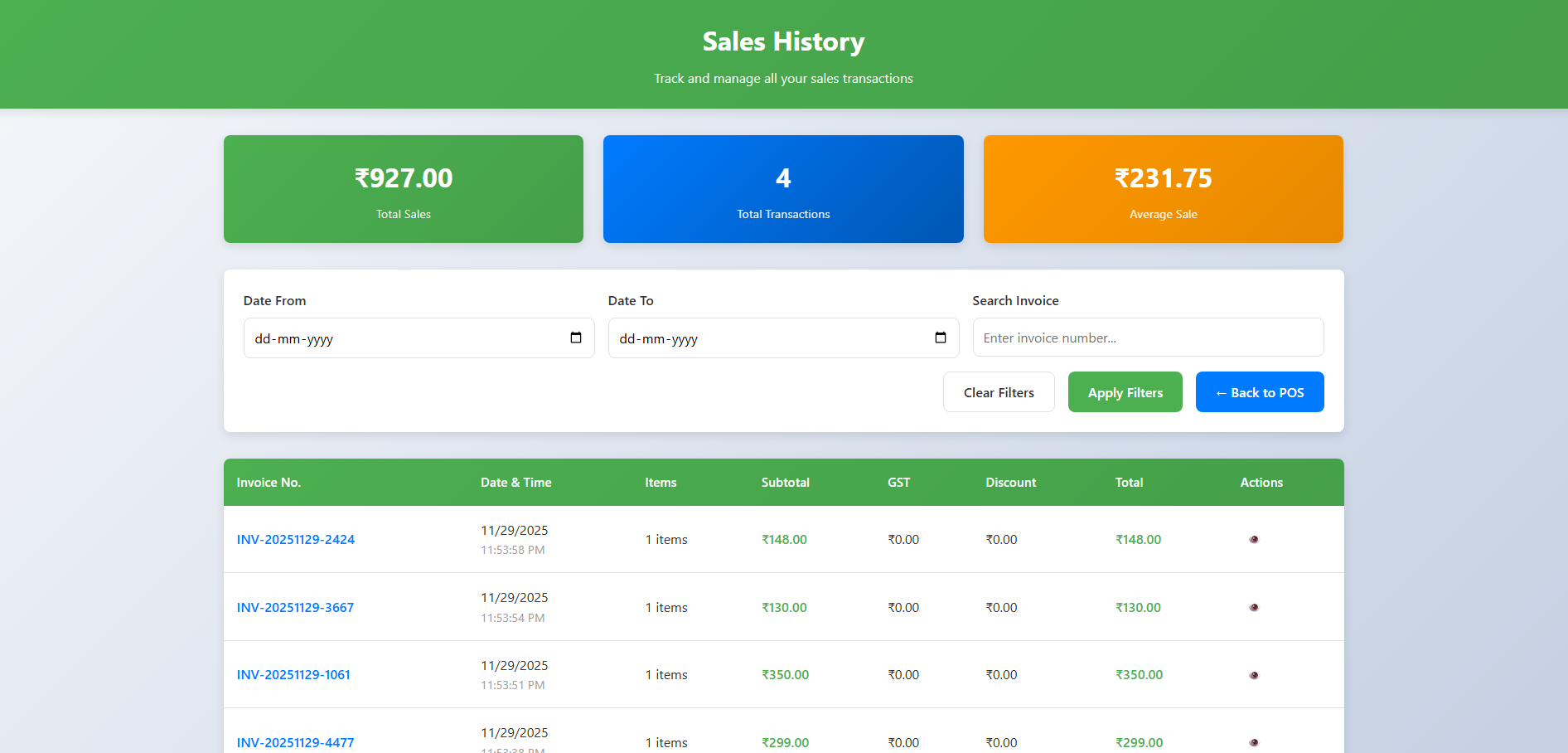Go back using Back to POS button
The width and height of the screenshot is (1568, 753).
coord(1259,392)
